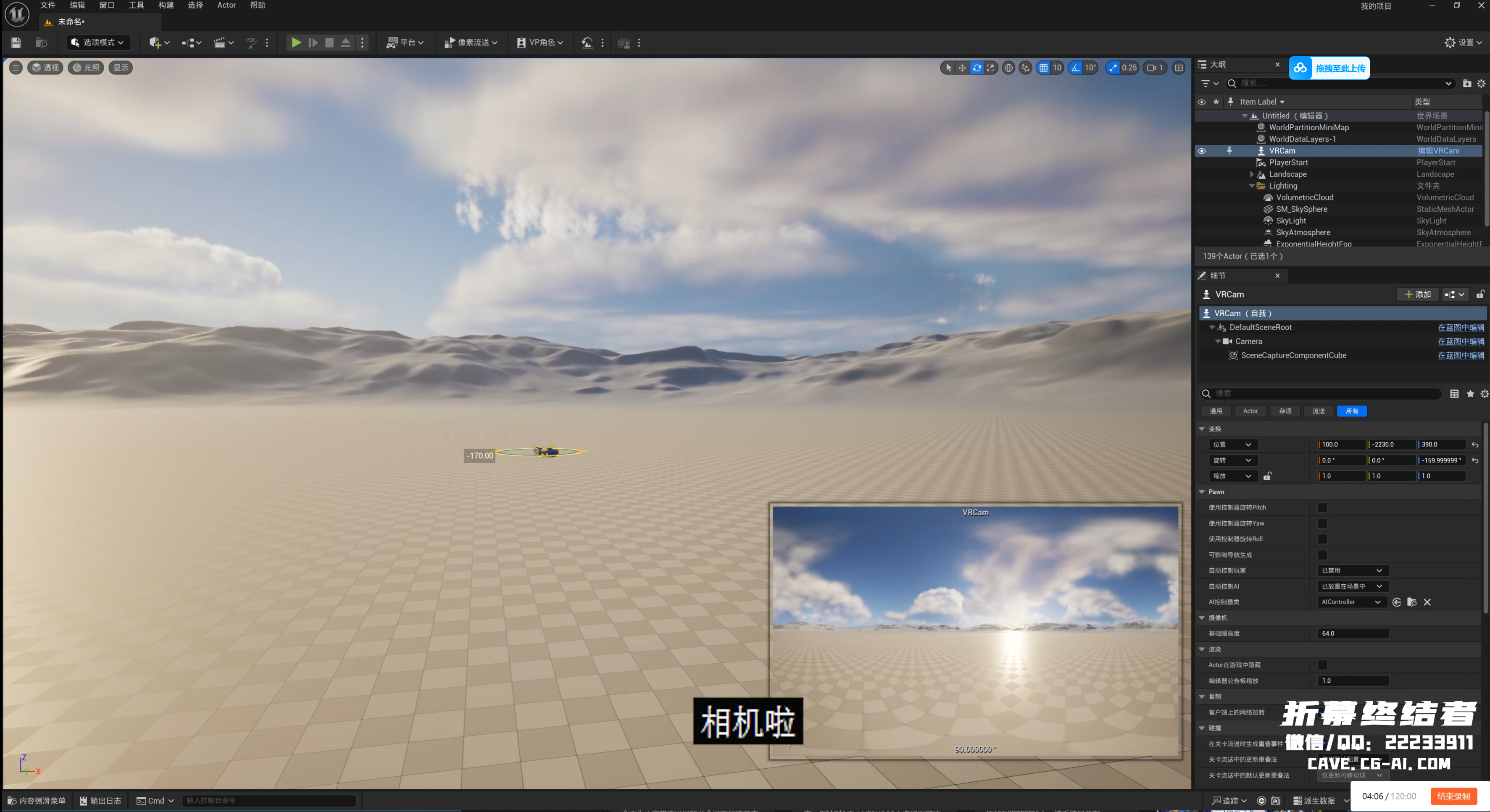This screenshot has height=812, width=1490.
Task: Open the Outliner settings gear icon
Action: click(x=1481, y=83)
